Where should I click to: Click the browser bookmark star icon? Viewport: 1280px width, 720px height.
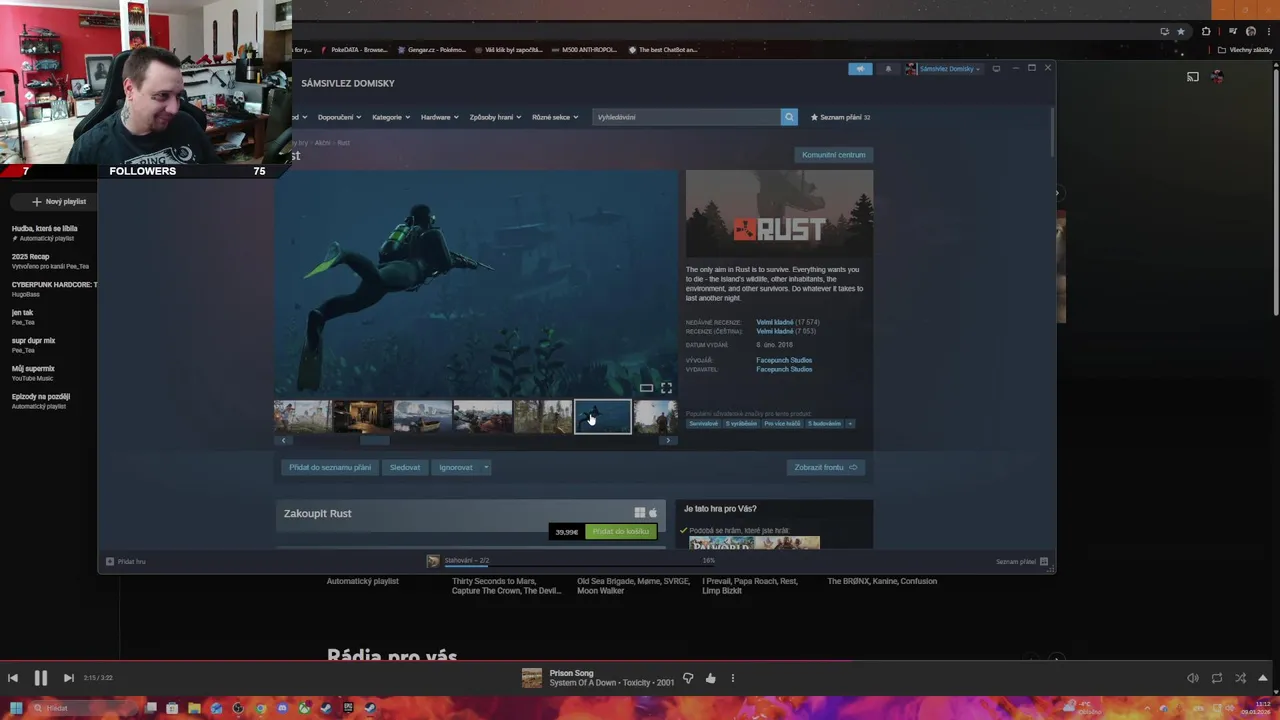pyautogui.click(x=1180, y=31)
